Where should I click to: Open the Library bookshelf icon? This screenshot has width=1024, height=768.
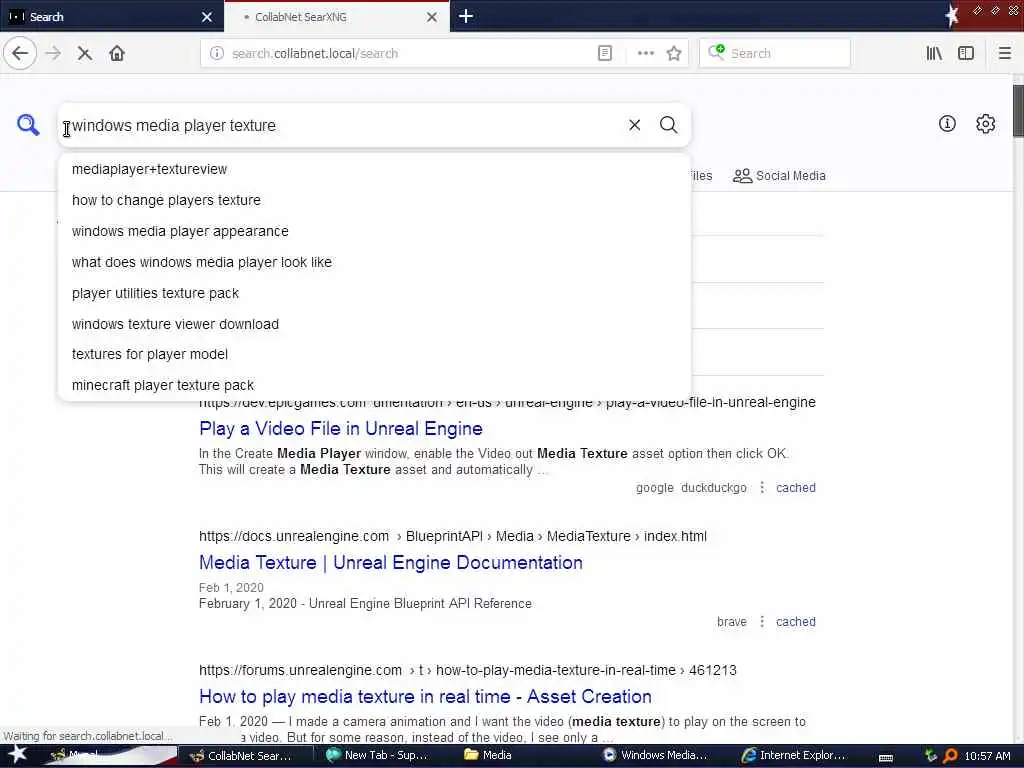(x=934, y=53)
